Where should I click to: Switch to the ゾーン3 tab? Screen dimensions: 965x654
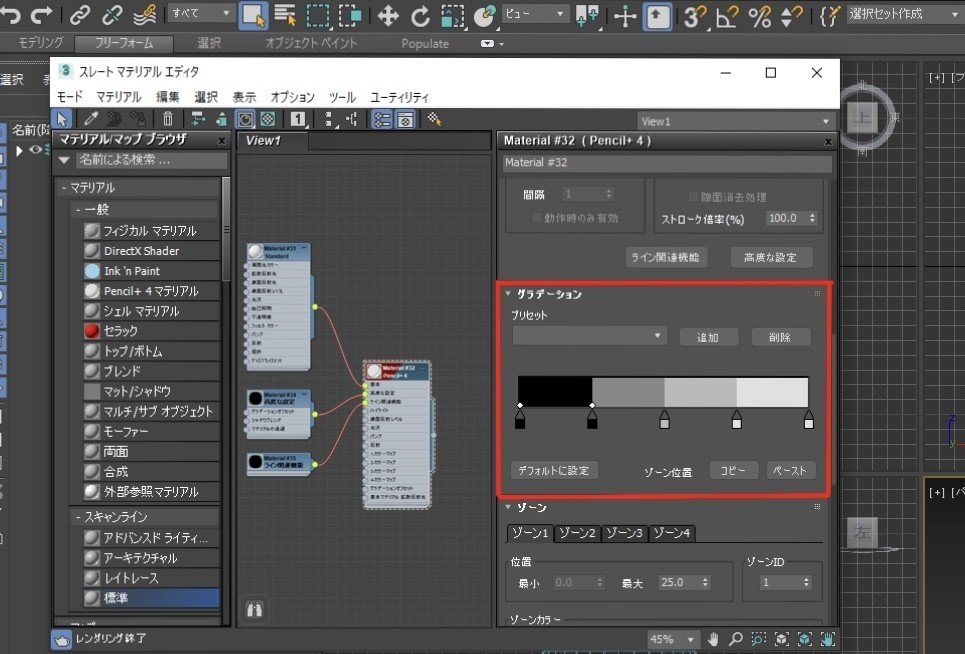(624, 533)
